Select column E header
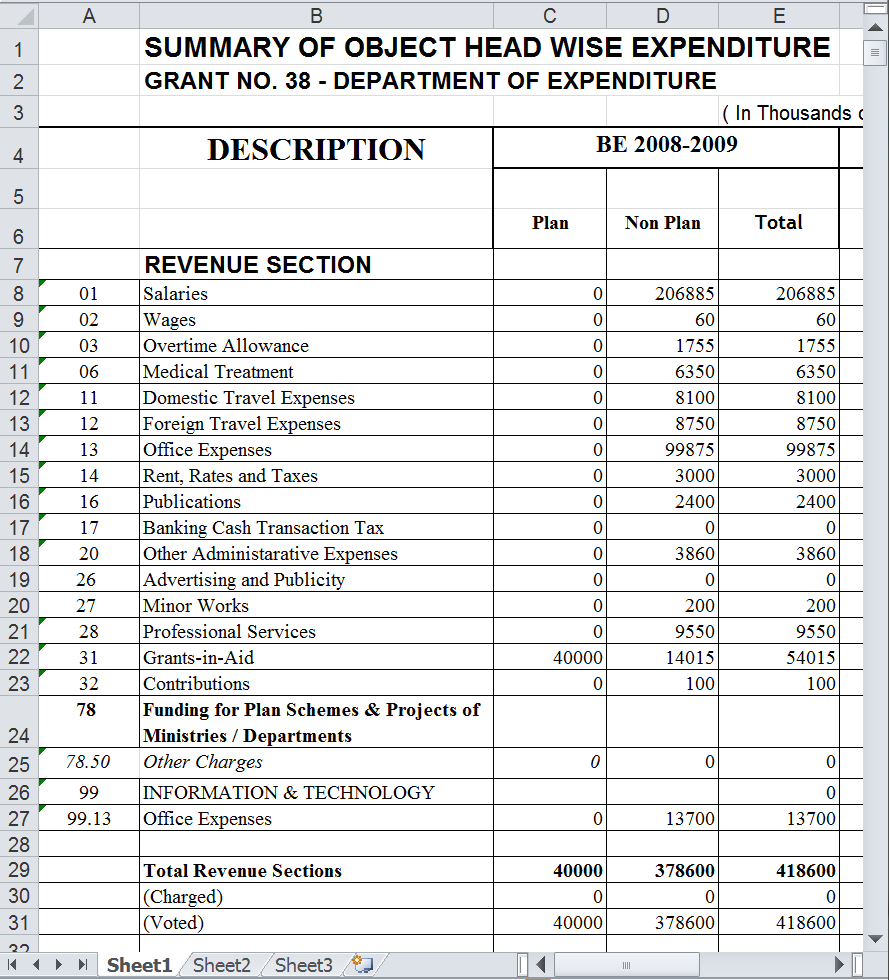Viewport: 889px width, 980px height. point(779,16)
